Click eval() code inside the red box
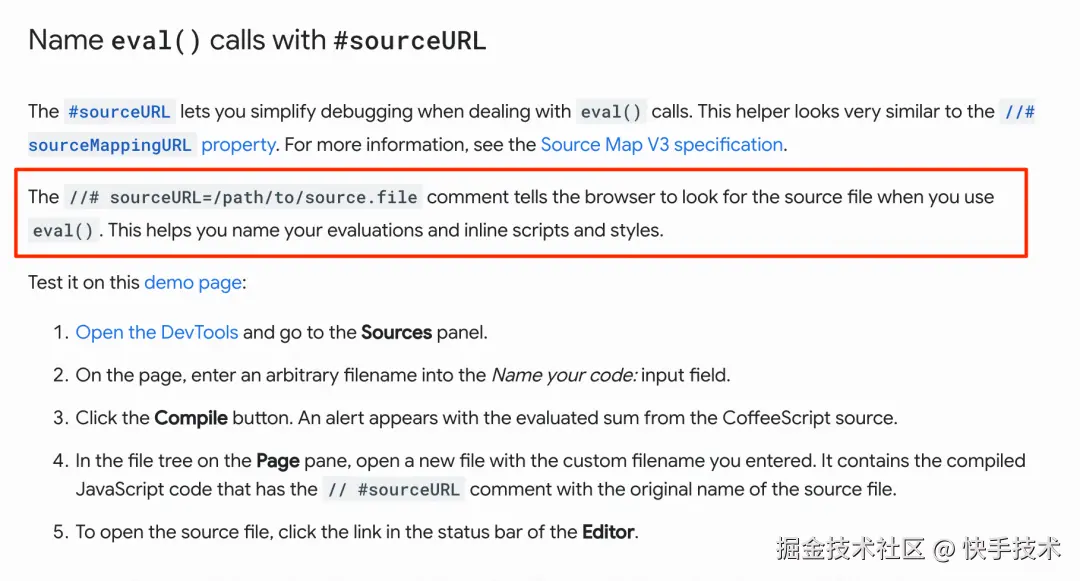This screenshot has height=581, width=1080. click(x=64, y=230)
